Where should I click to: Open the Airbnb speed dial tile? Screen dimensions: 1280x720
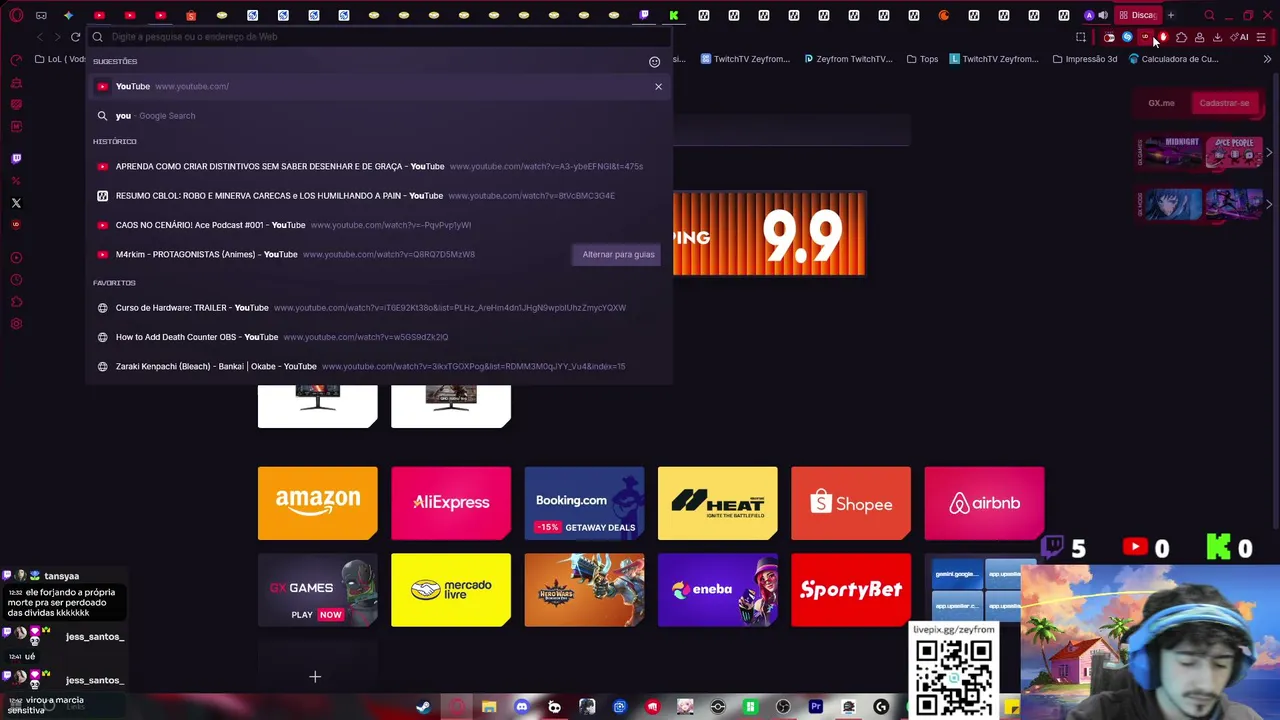(984, 503)
